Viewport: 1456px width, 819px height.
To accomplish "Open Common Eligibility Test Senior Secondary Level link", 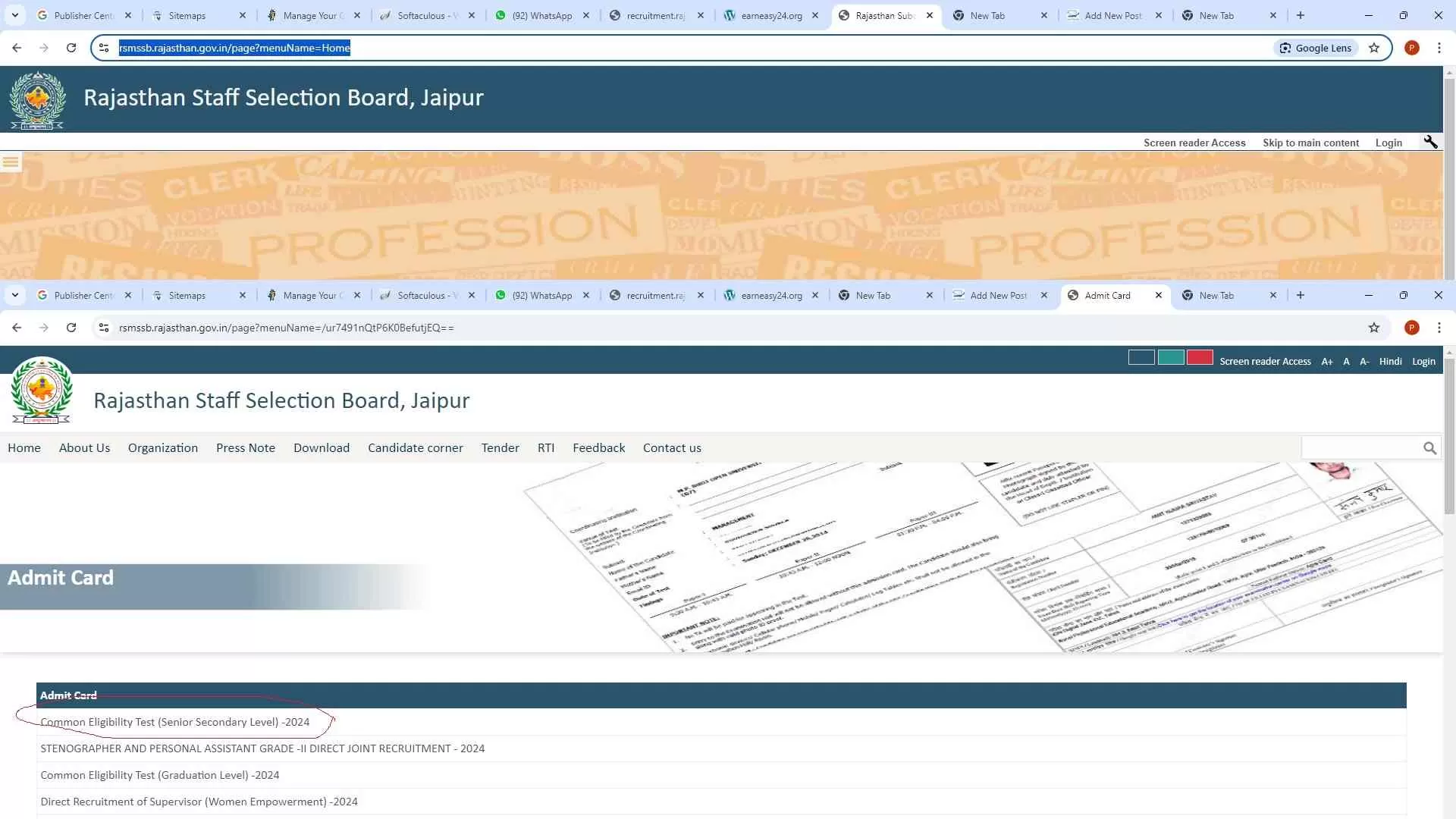I will pos(174,722).
